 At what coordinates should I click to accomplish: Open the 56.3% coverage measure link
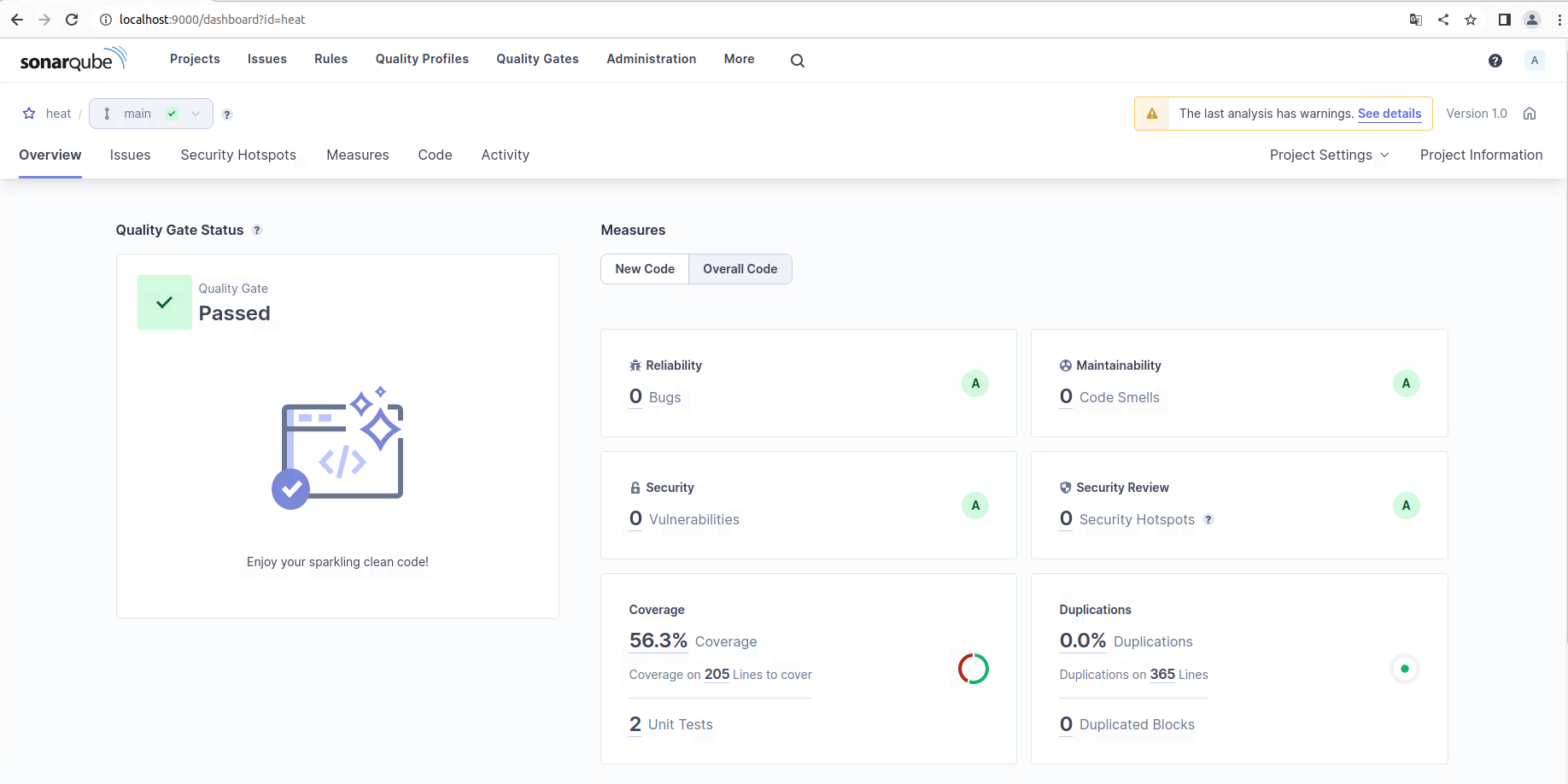658,641
